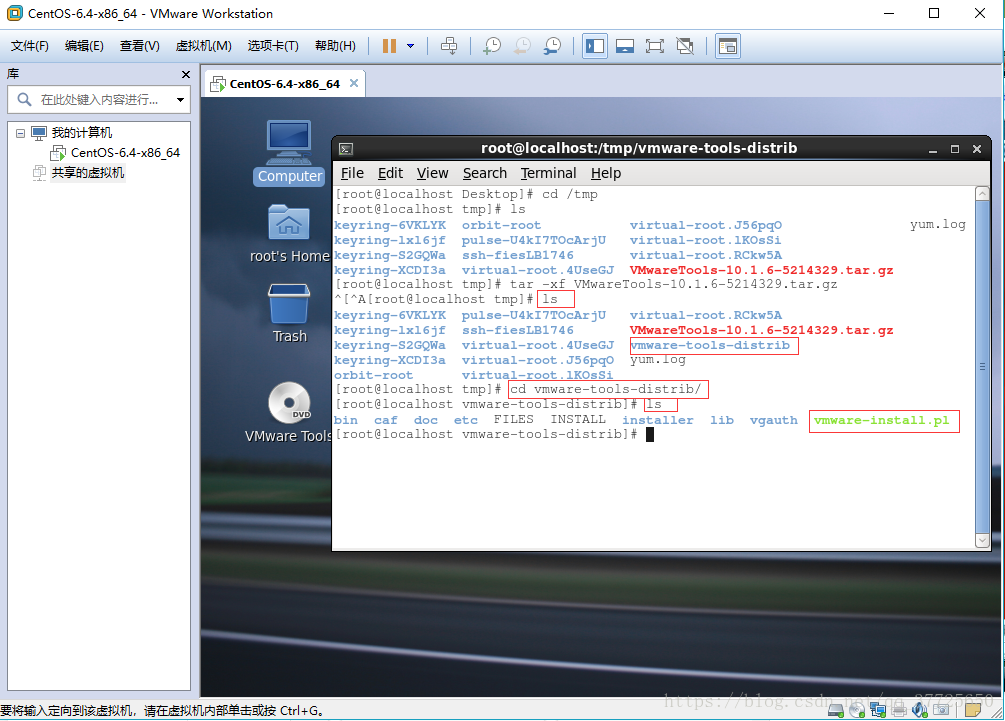This screenshot has height=721, width=1005.
Task: Select the root's Home folder icon
Action: click(x=289, y=234)
